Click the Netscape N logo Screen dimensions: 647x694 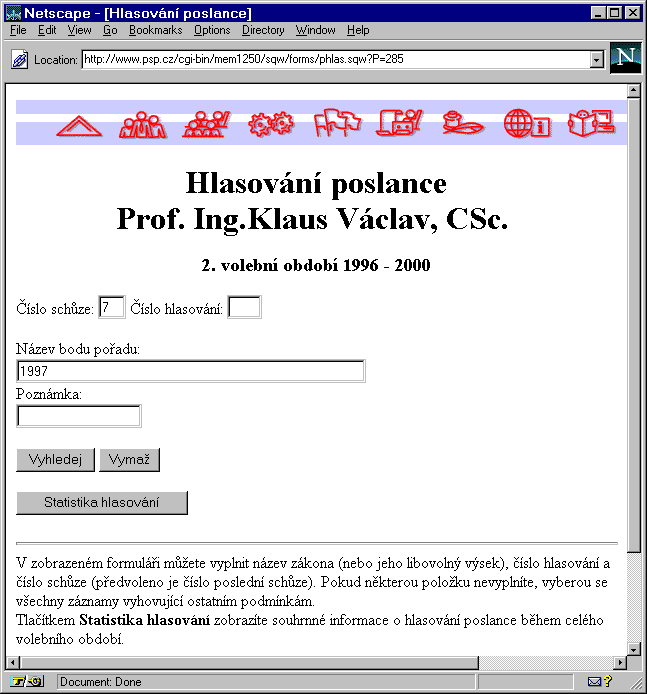coord(625,58)
